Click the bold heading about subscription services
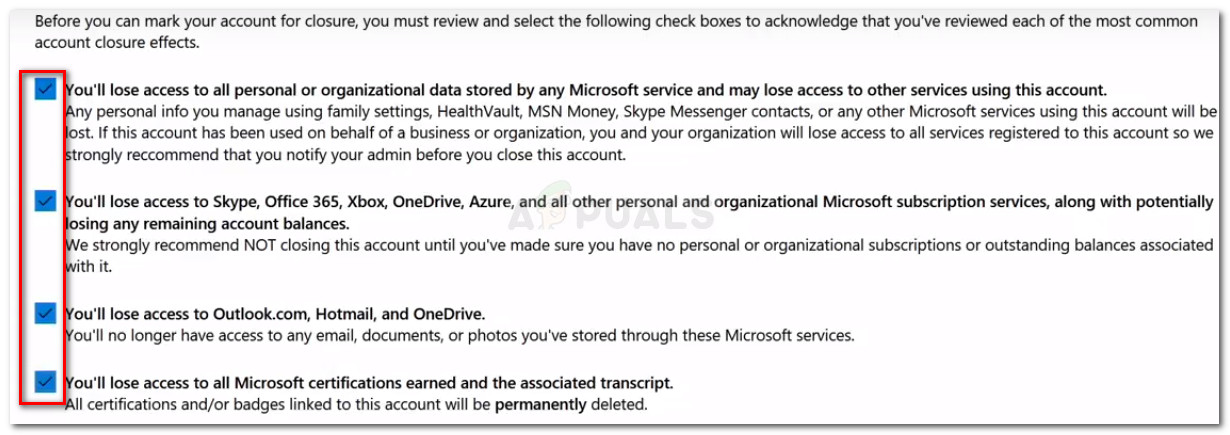1230x435 pixels. pyautogui.click(x=640, y=202)
